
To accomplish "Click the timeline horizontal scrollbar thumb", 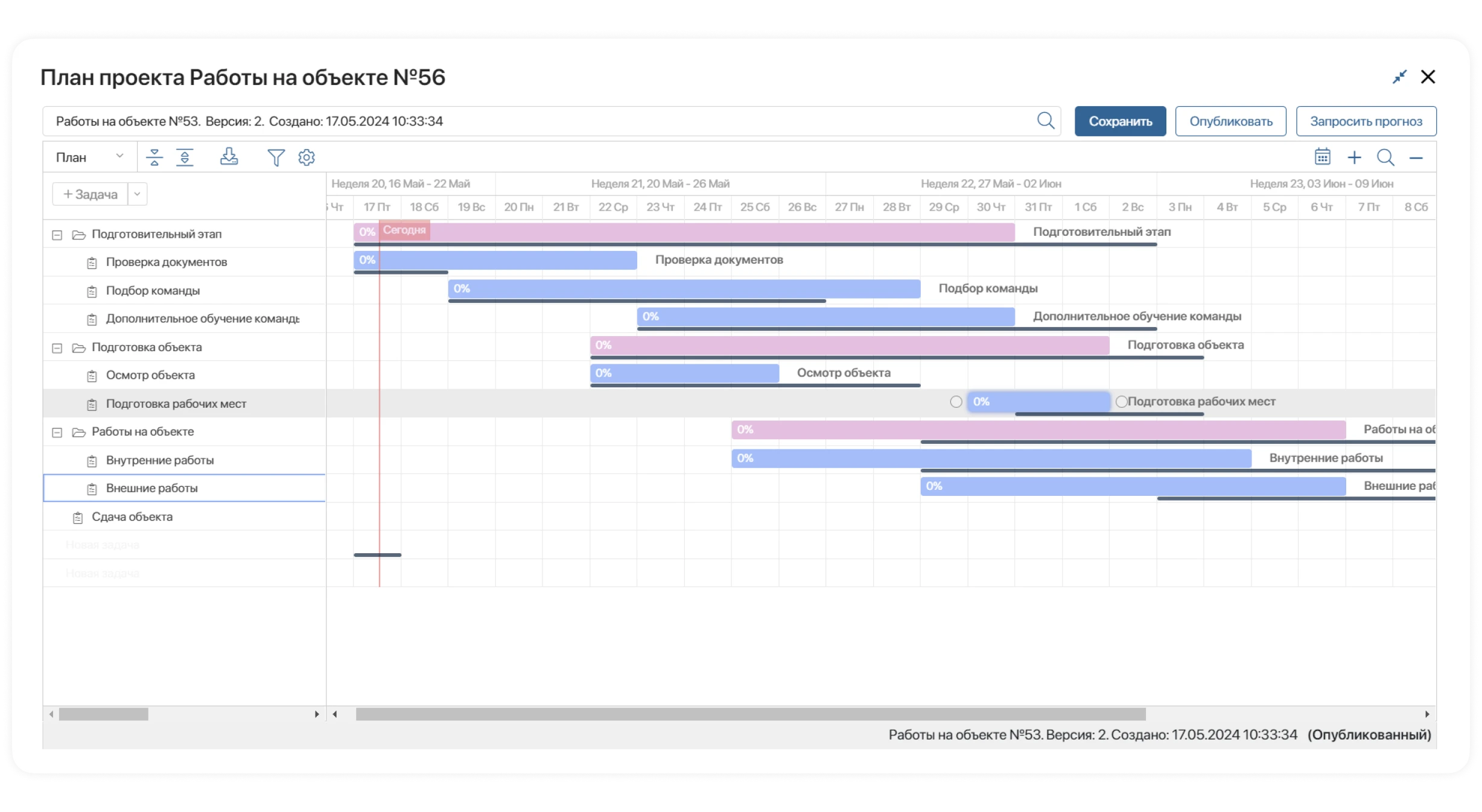I will 750,714.
